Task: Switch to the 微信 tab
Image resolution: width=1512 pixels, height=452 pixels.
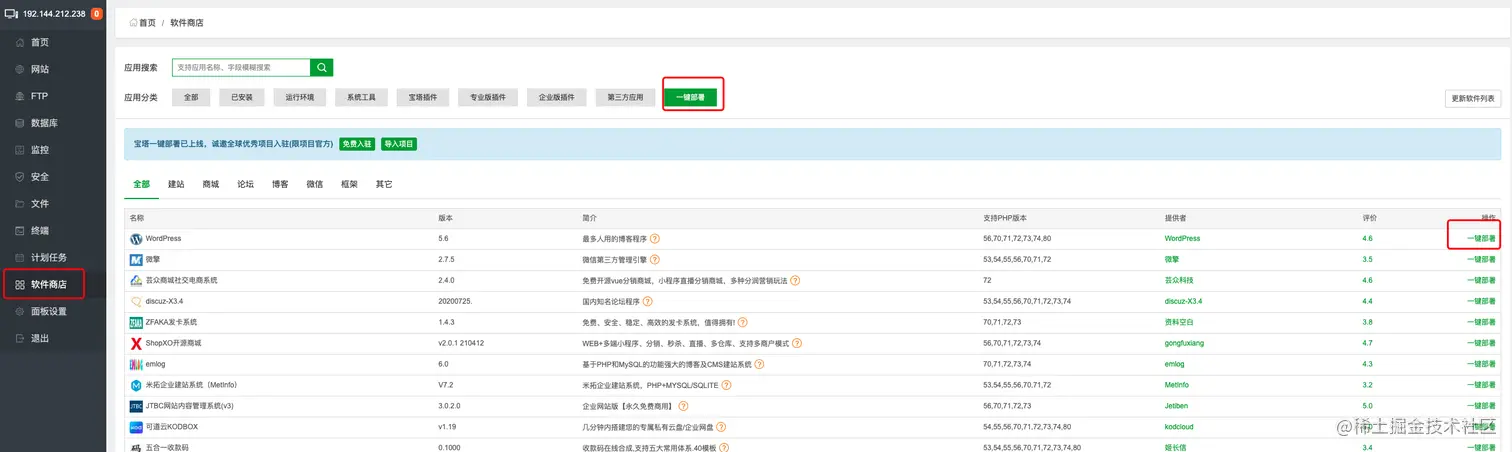Action: (314, 184)
